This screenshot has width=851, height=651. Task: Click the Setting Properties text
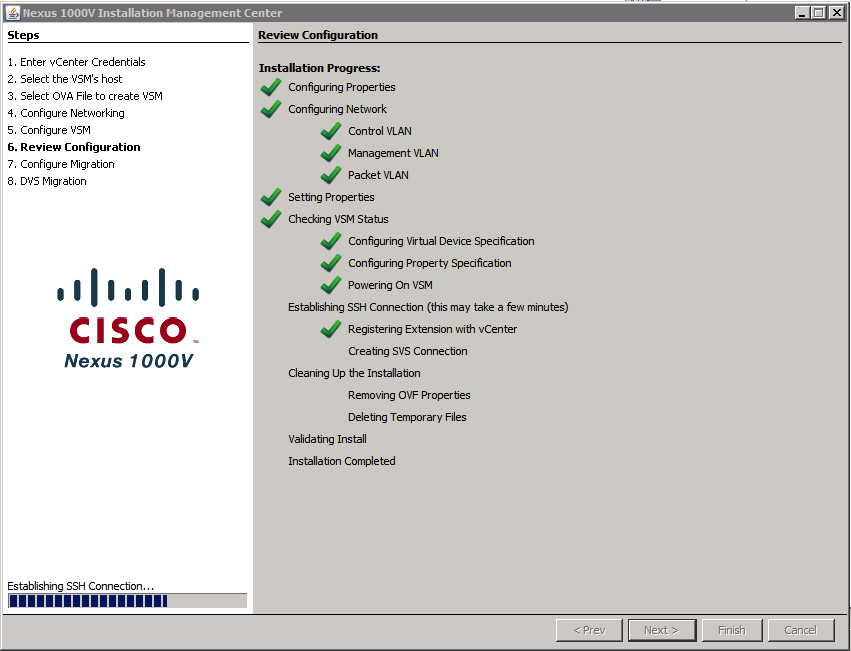click(331, 197)
